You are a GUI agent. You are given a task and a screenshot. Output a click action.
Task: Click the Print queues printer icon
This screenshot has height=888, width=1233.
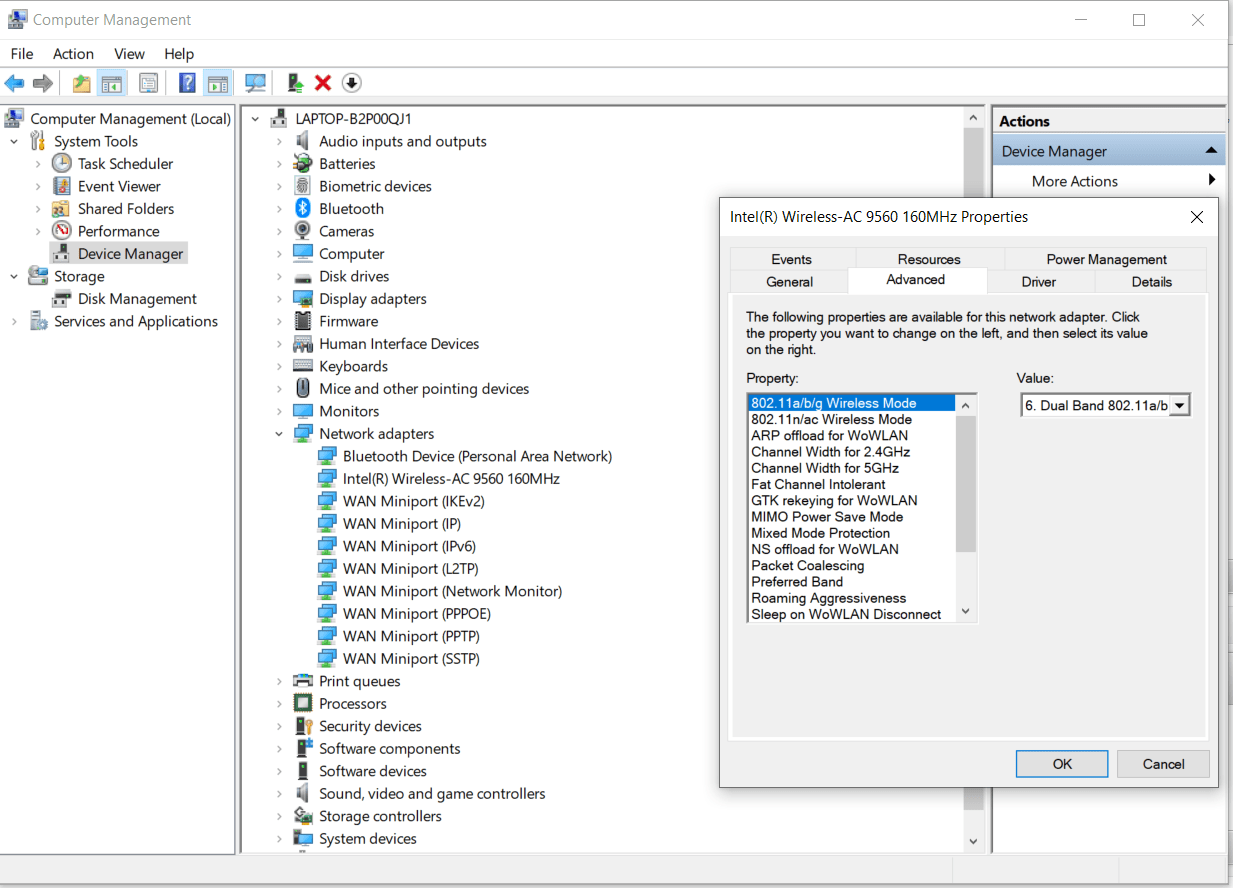(303, 681)
